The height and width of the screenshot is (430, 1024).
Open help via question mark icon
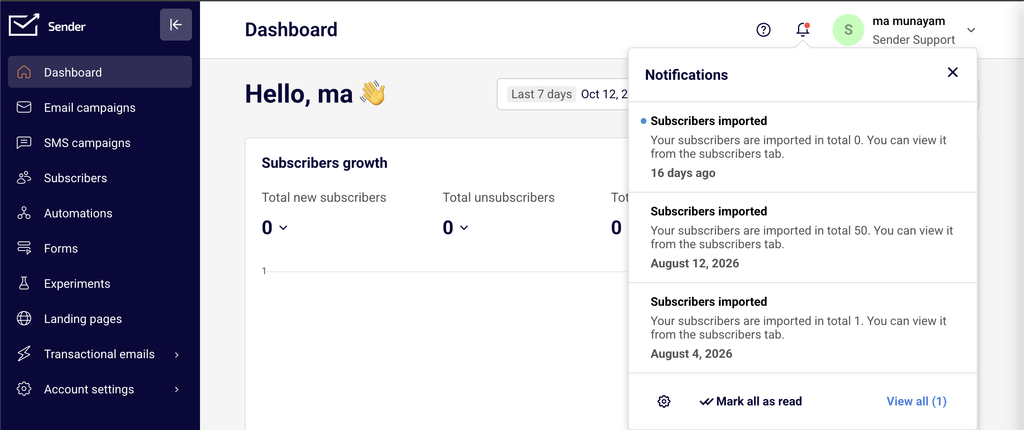point(763,29)
